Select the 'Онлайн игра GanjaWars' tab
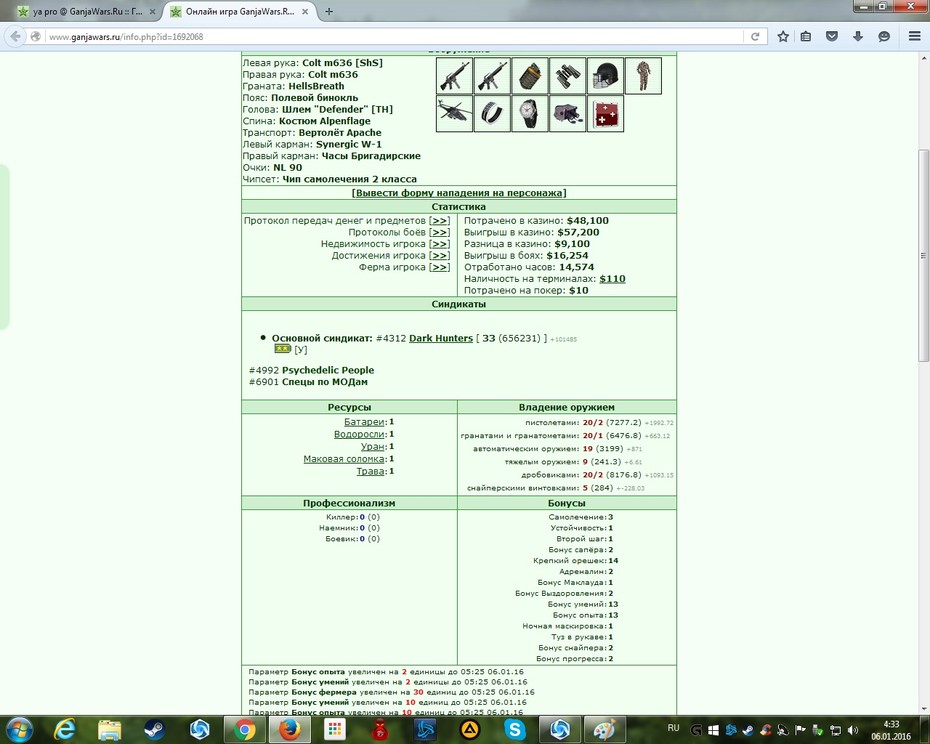The height and width of the screenshot is (744, 930). tap(240, 11)
